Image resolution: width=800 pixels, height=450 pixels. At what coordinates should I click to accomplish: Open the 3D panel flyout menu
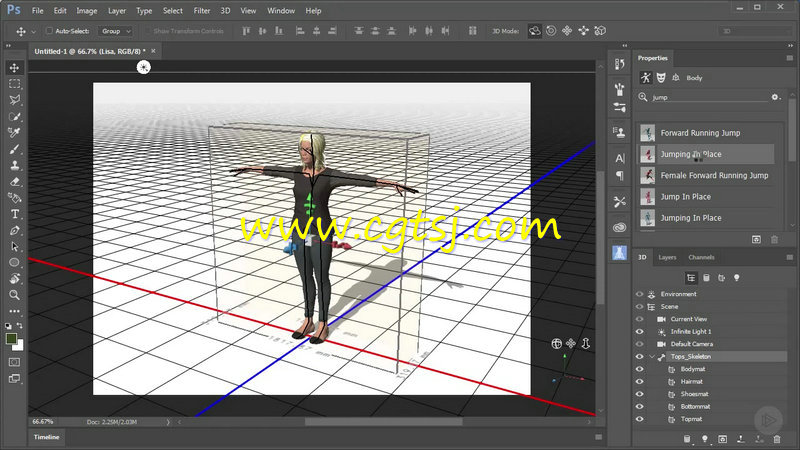pyautogui.click(x=789, y=257)
